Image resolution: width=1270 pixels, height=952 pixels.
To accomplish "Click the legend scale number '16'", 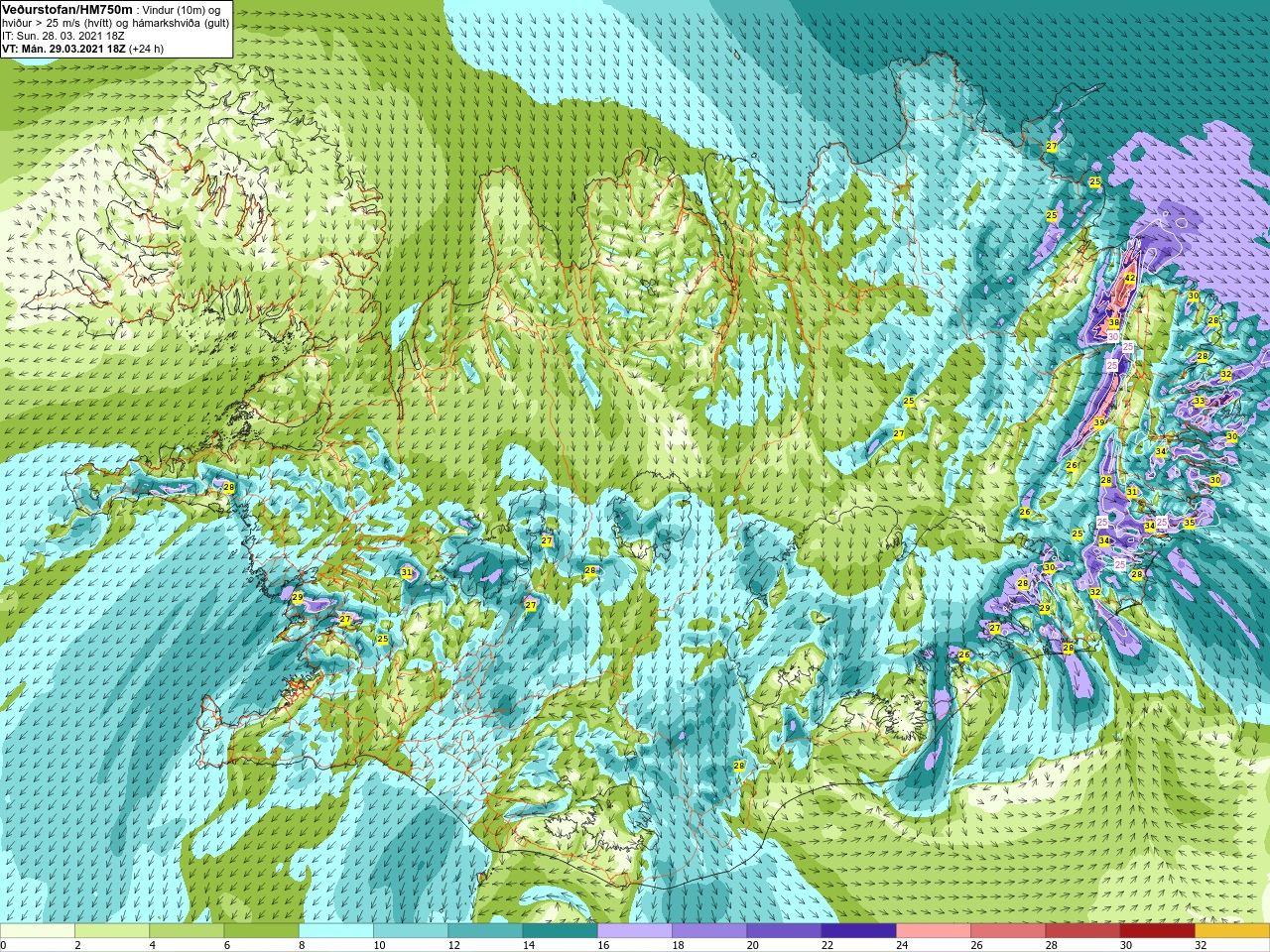I will click(604, 946).
